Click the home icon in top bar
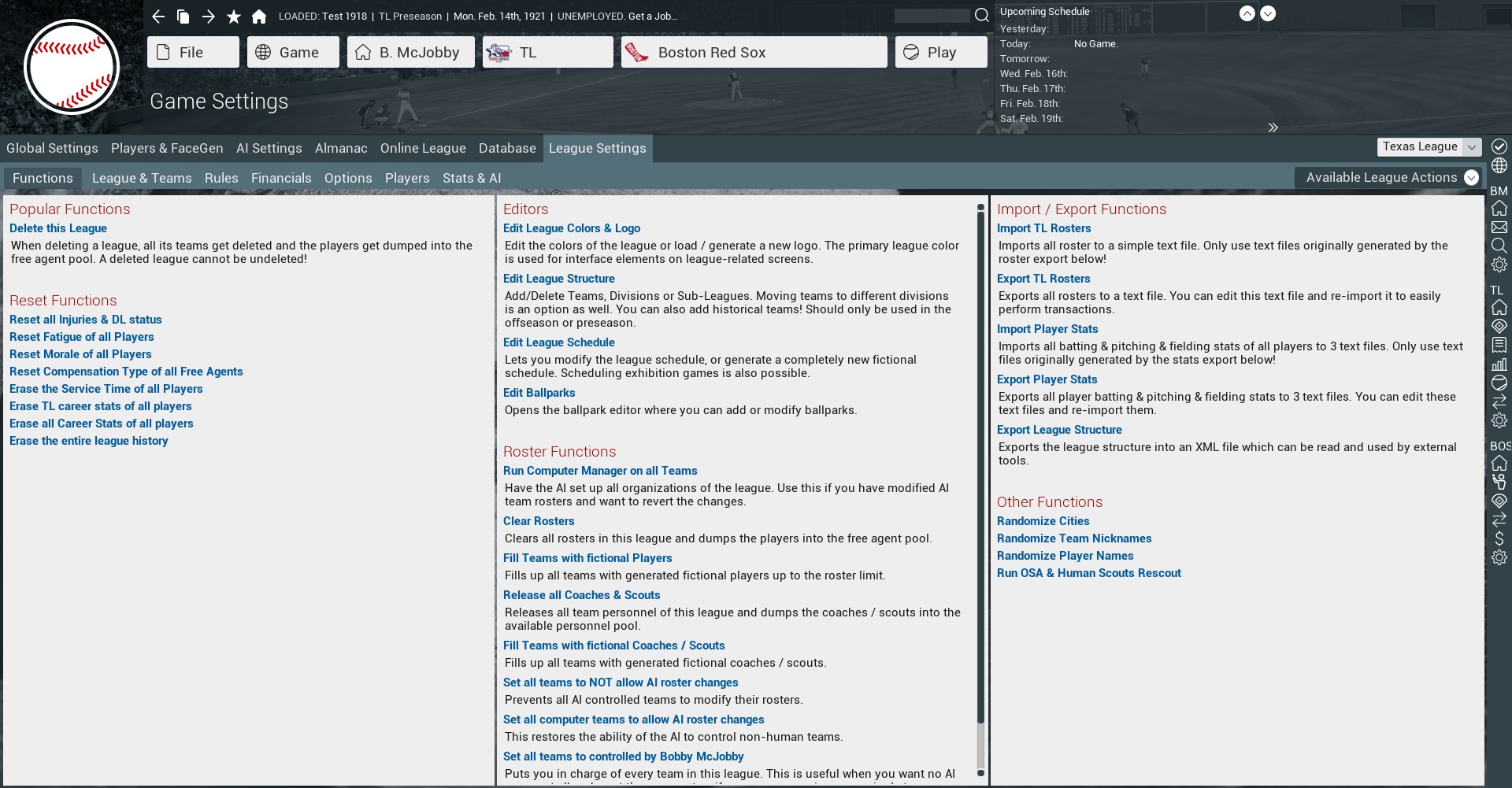1512x788 pixels. [259, 17]
